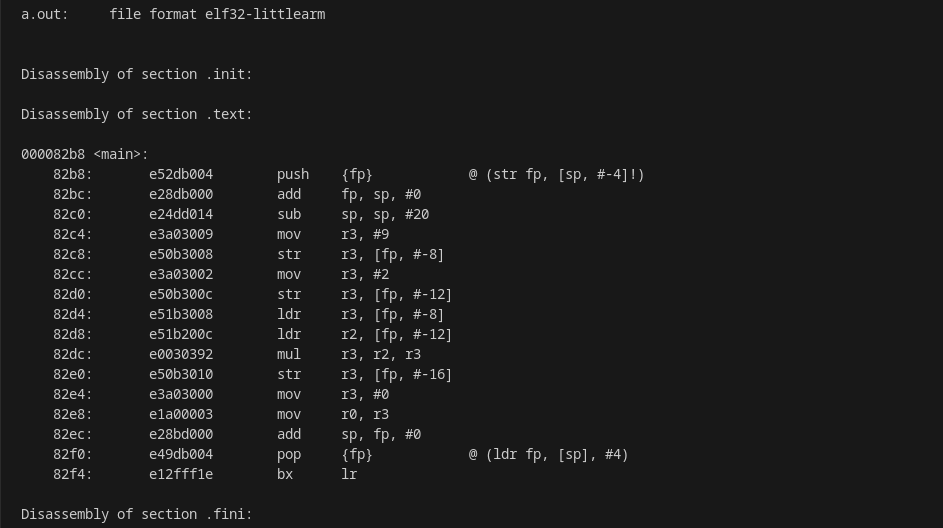943x528 pixels.
Task: Click the comment "@ (ldr fp, [sp], #4)"
Action: (549, 454)
